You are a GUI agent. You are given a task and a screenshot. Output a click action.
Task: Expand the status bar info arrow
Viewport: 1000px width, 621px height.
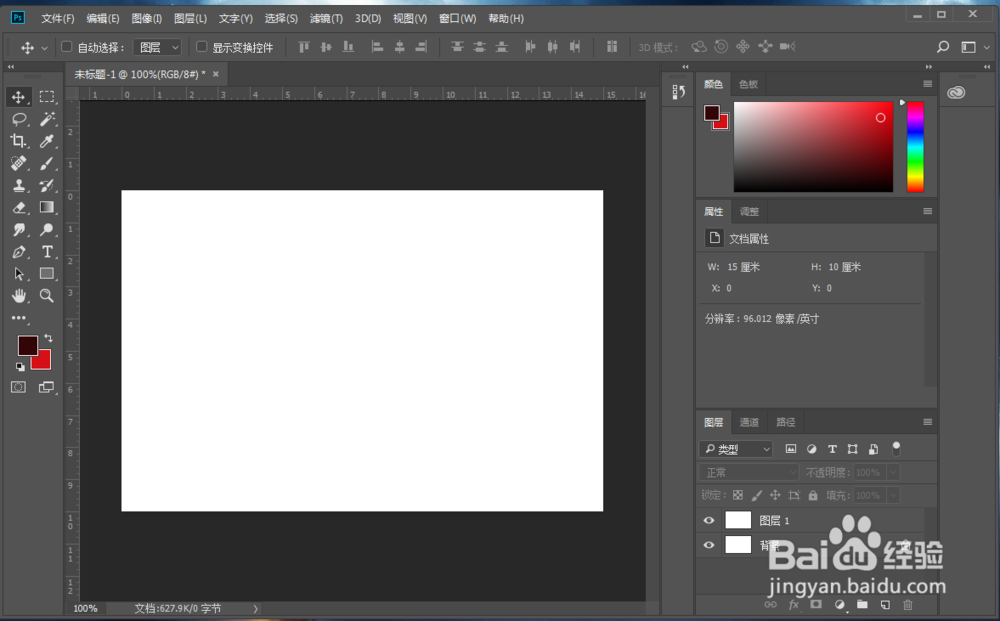tap(255, 609)
